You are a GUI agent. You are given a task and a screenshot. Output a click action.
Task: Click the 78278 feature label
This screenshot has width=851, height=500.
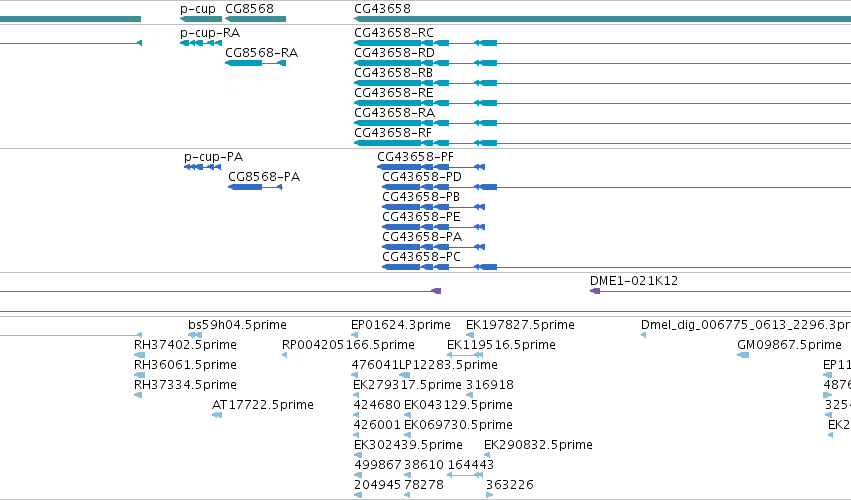(x=424, y=485)
